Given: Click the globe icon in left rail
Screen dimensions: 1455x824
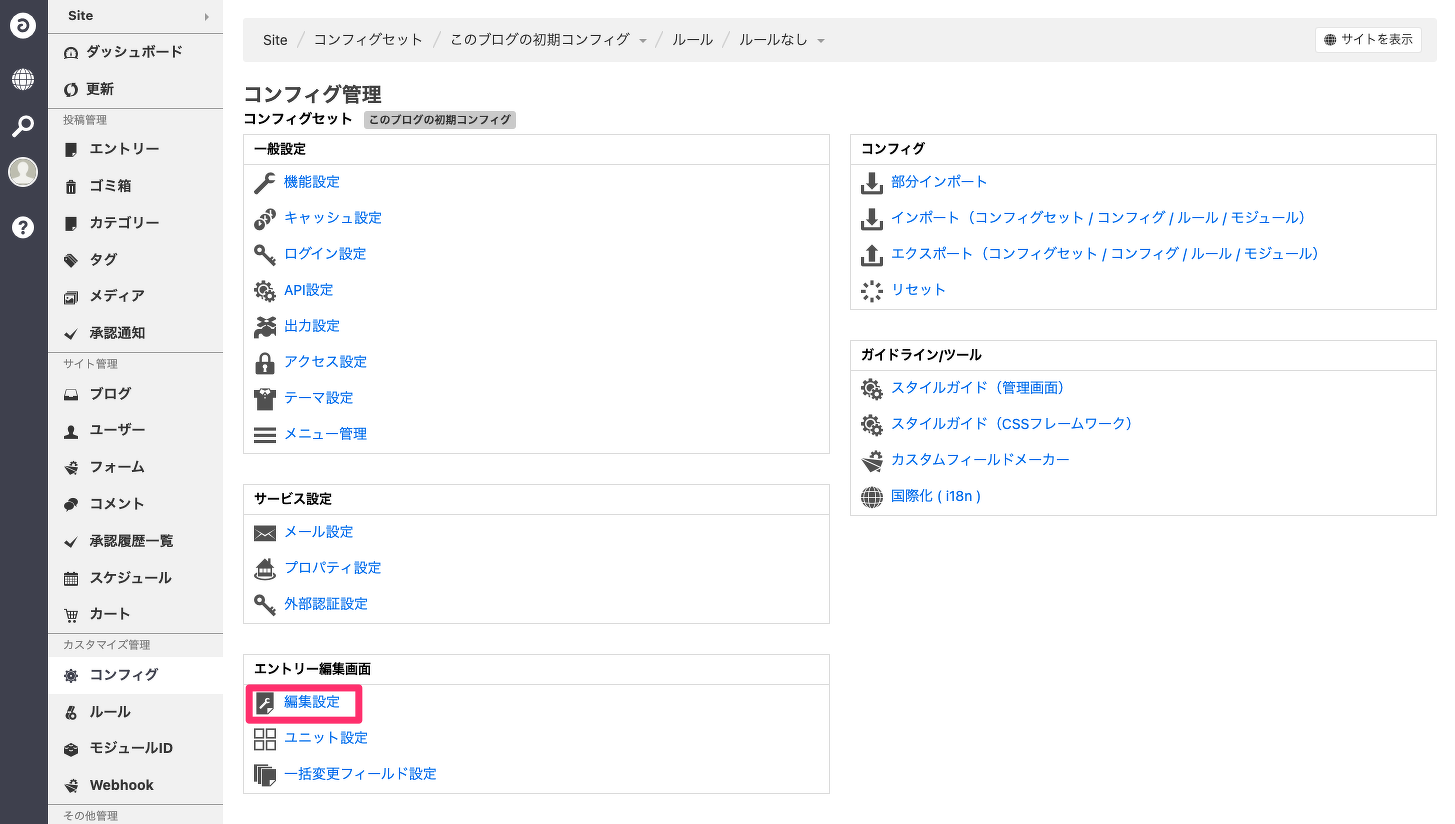Looking at the screenshot, I should tap(23, 80).
